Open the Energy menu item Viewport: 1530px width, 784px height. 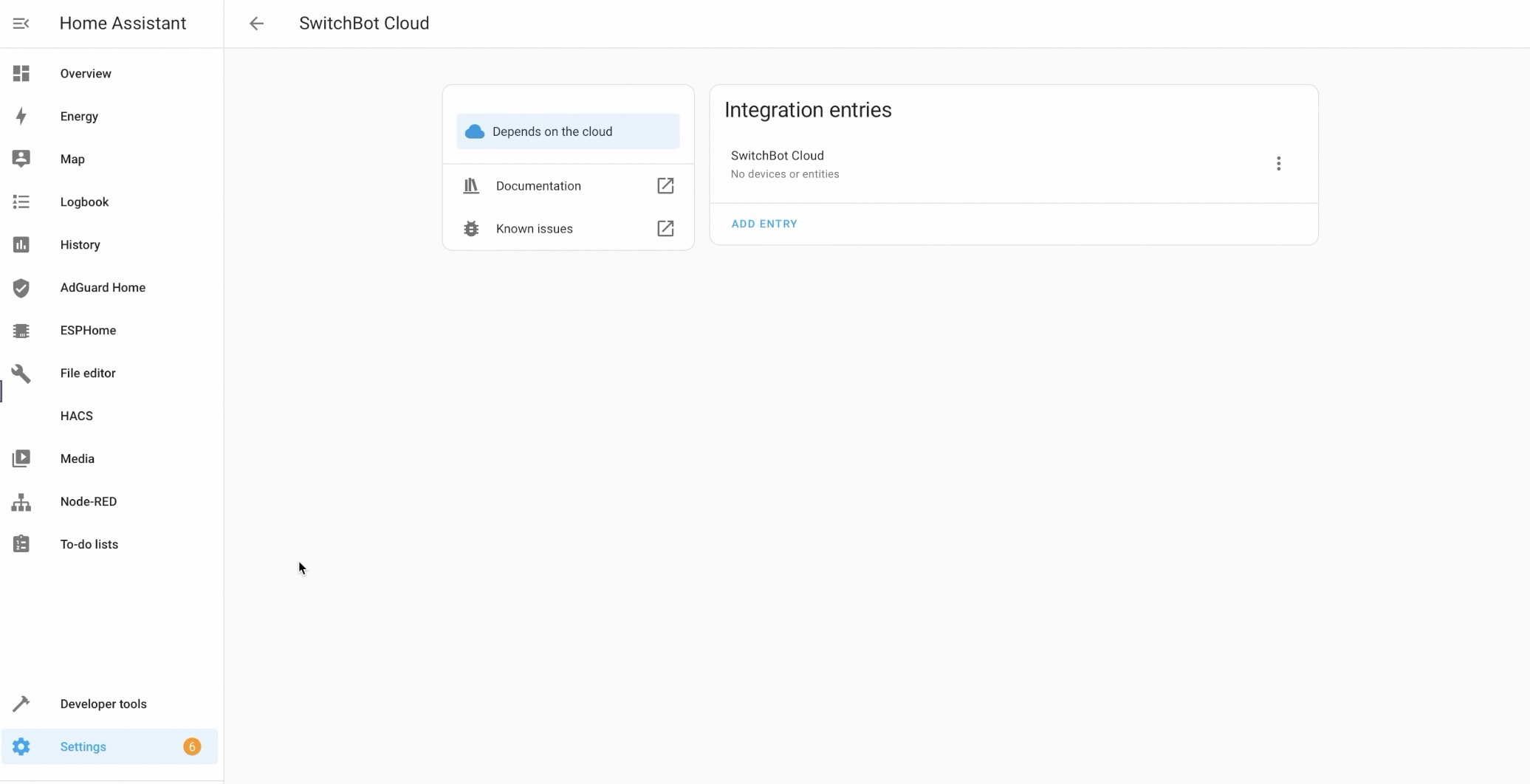click(110, 117)
